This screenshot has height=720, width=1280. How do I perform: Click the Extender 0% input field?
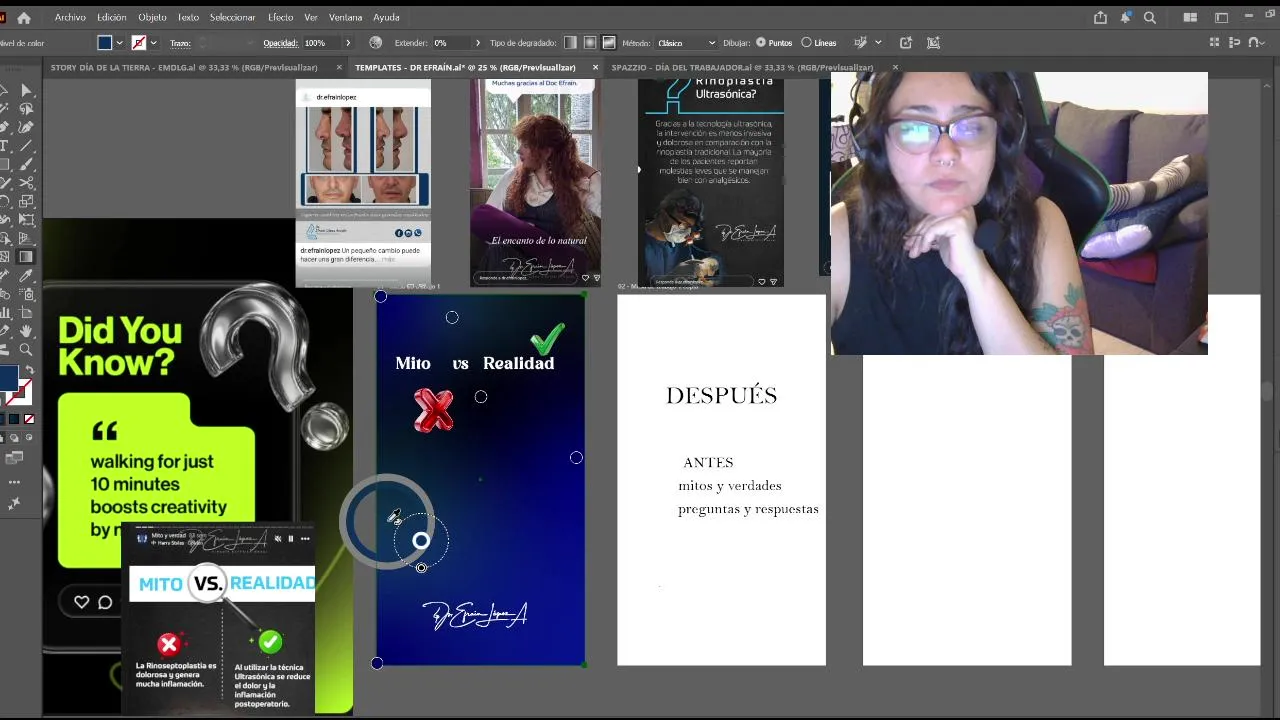(x=451, y=43)
